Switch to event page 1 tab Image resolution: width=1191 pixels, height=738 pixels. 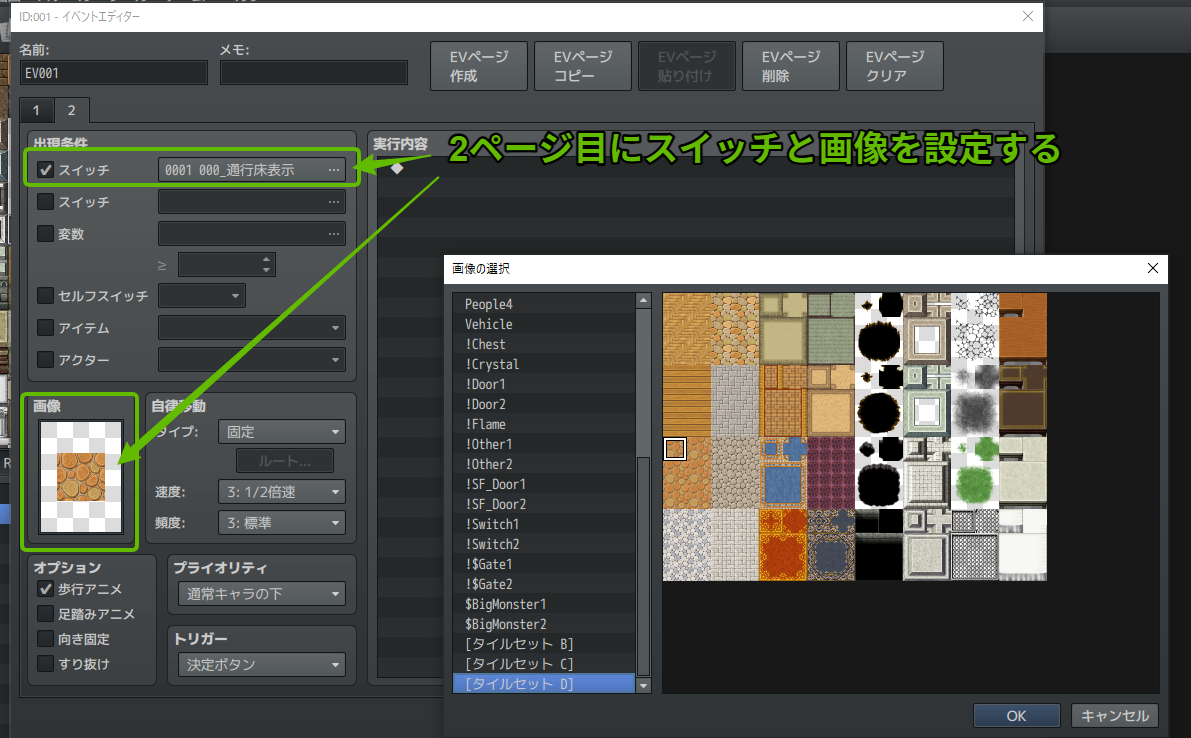pyautogui.click(x=36, y=110)
